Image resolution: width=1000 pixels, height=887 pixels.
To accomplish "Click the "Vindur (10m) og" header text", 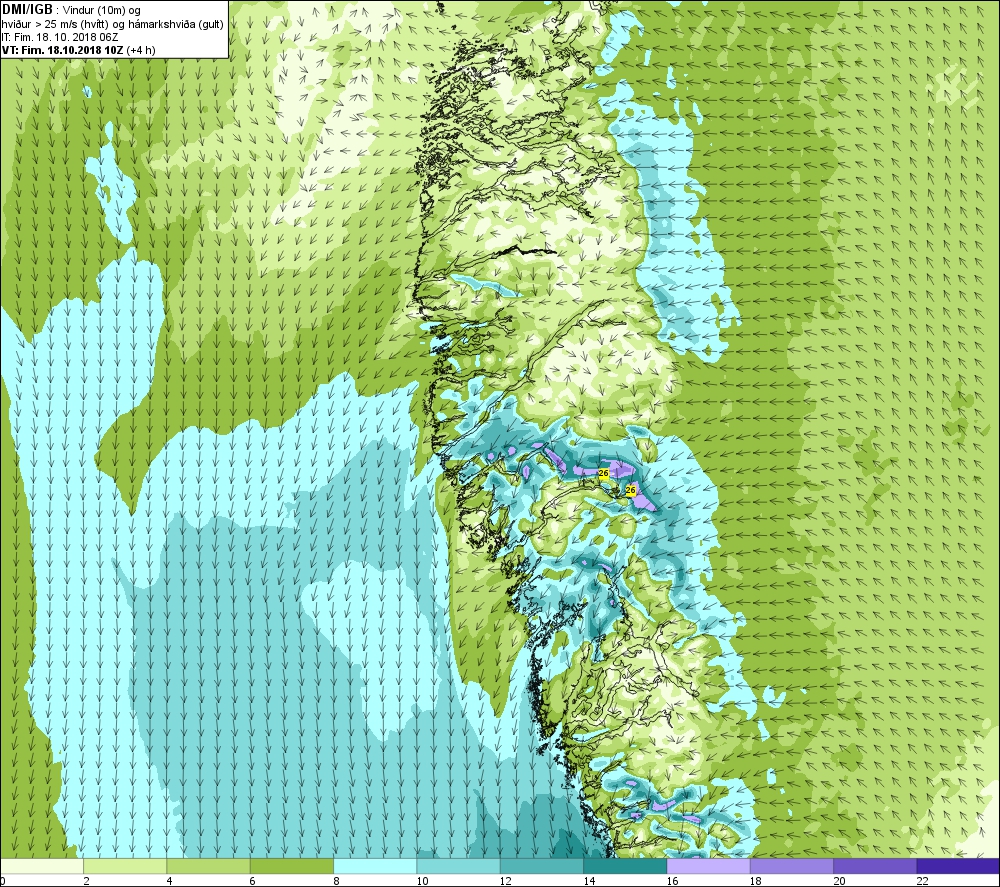I will coord(101,10).
